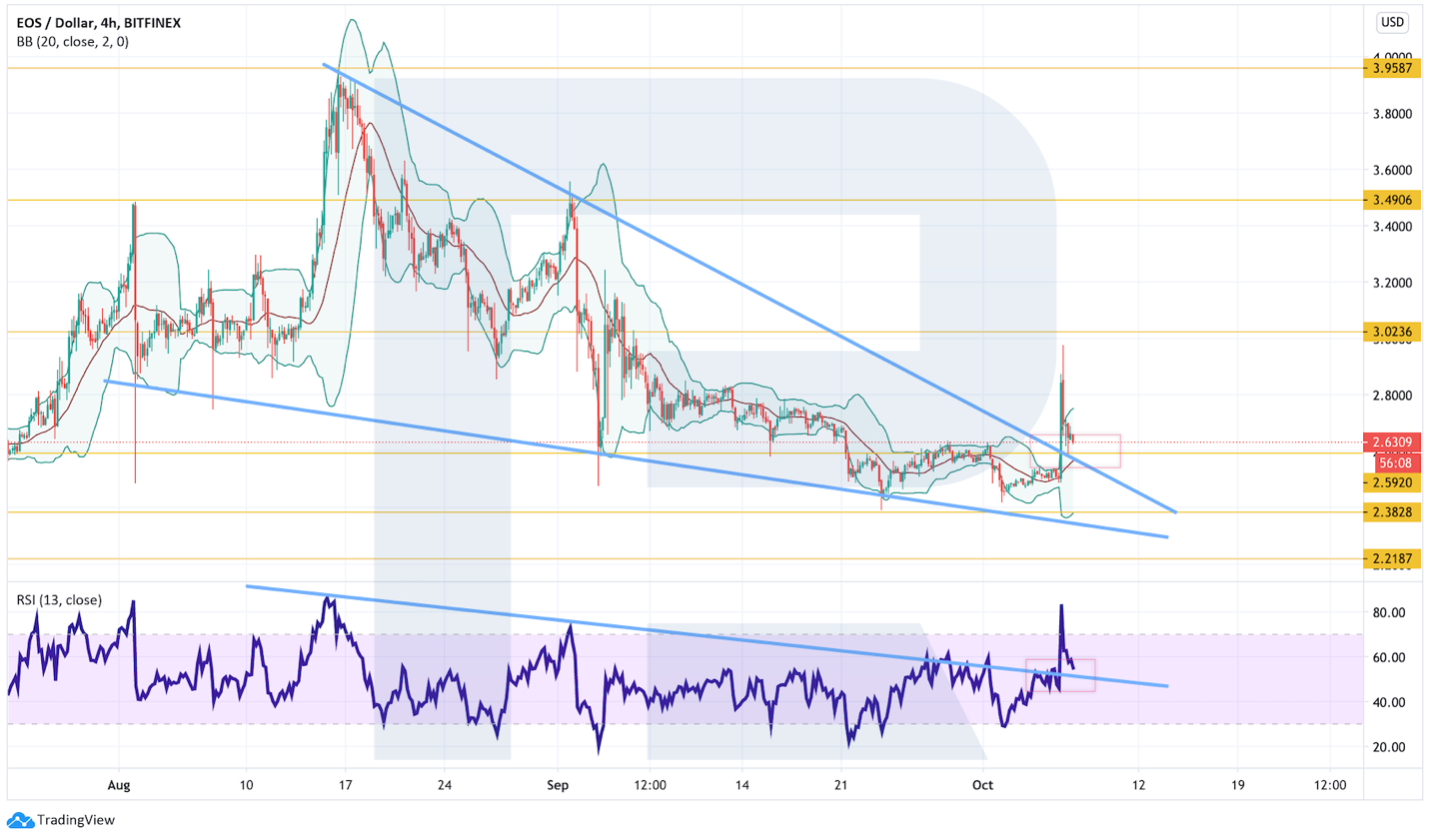Click the BB (20, close, 2, 0) indicator label
The width and height of the screenshot is (1430, 840).
(x=72, y=42)
